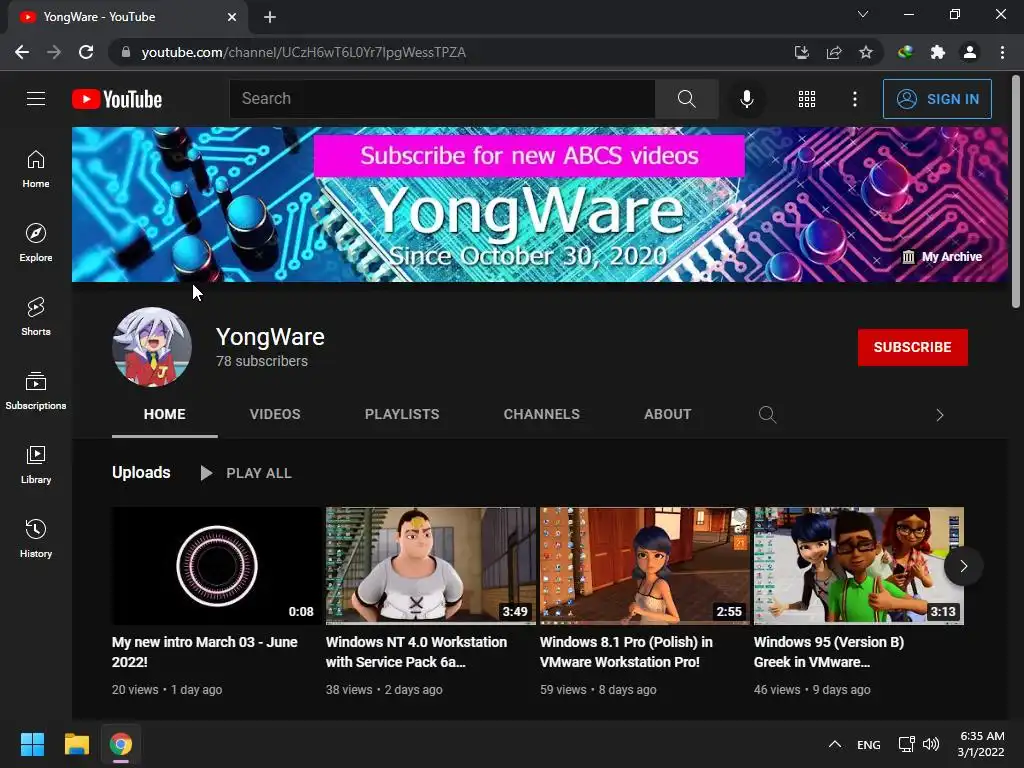
Task: Open the taskbar clock and date
Action: coord(982,744)
